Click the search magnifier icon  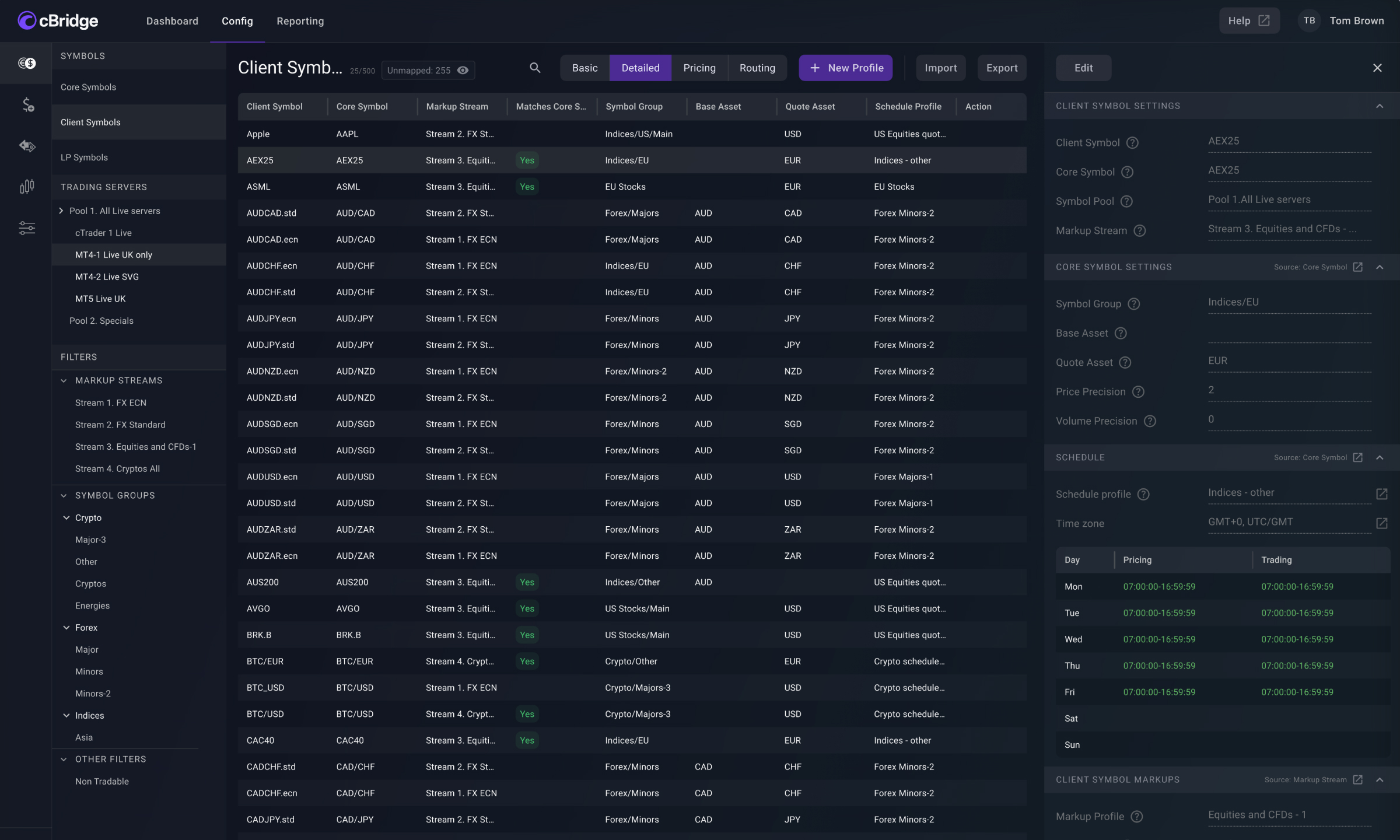[535, 68]
